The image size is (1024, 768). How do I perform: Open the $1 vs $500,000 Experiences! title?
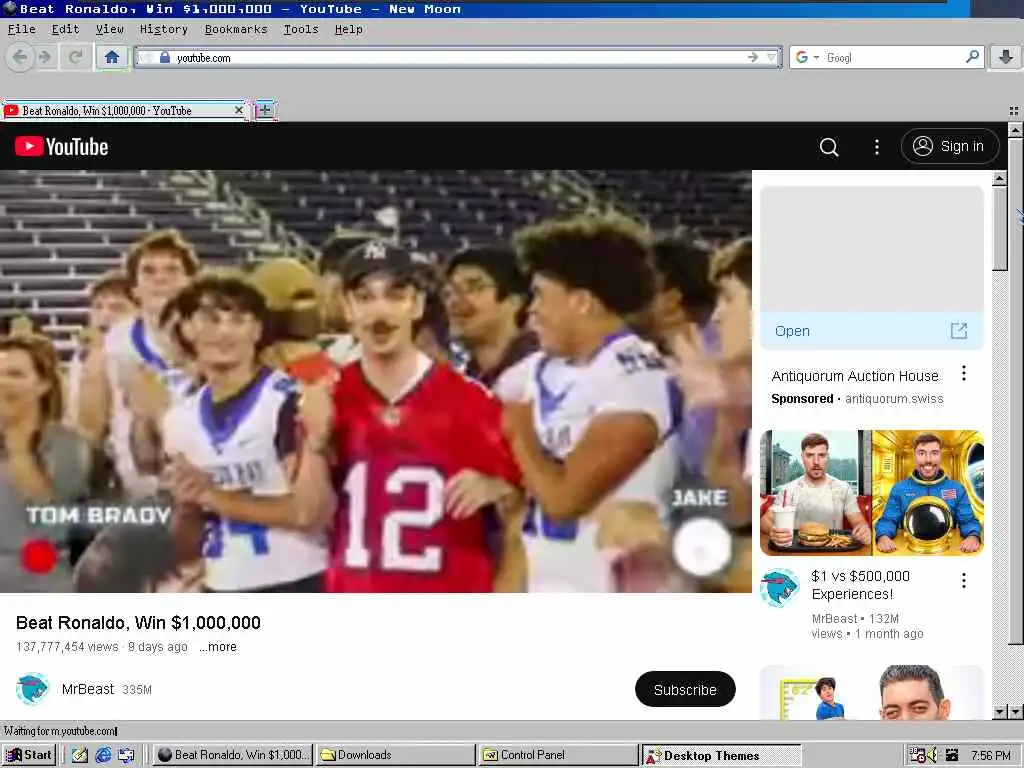860,585
